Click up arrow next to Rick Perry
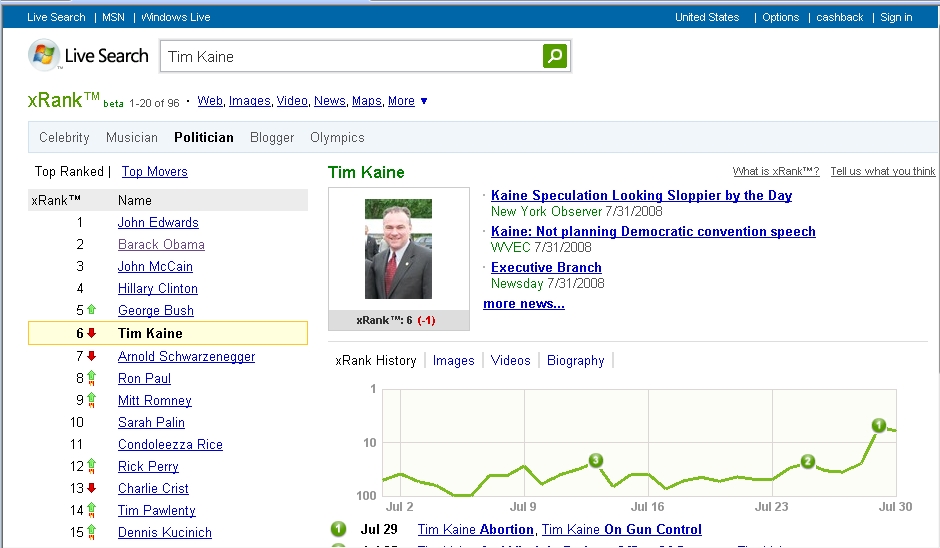 pyautogui.click(x=92, y=467)
